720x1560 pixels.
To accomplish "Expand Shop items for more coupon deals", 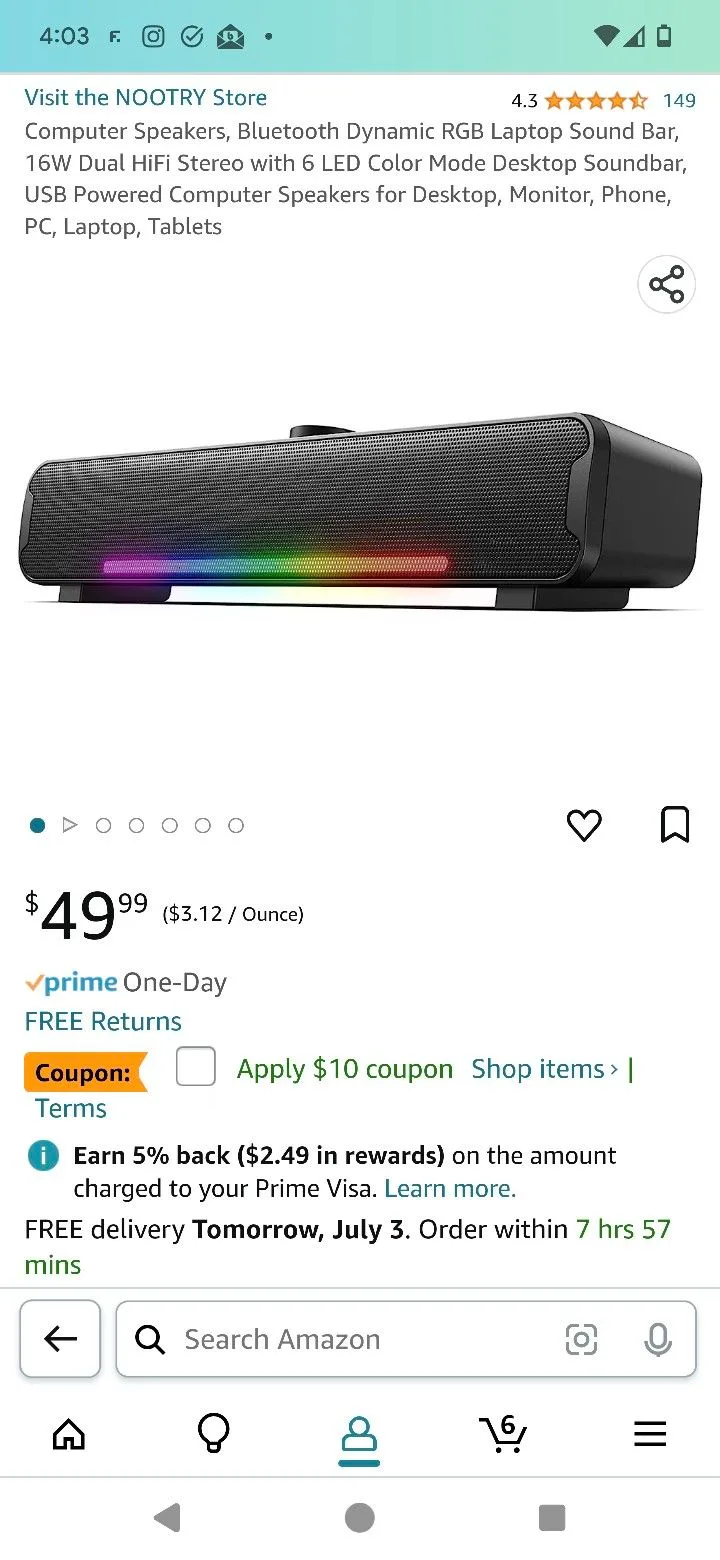I will click(x=545, y=1068).
